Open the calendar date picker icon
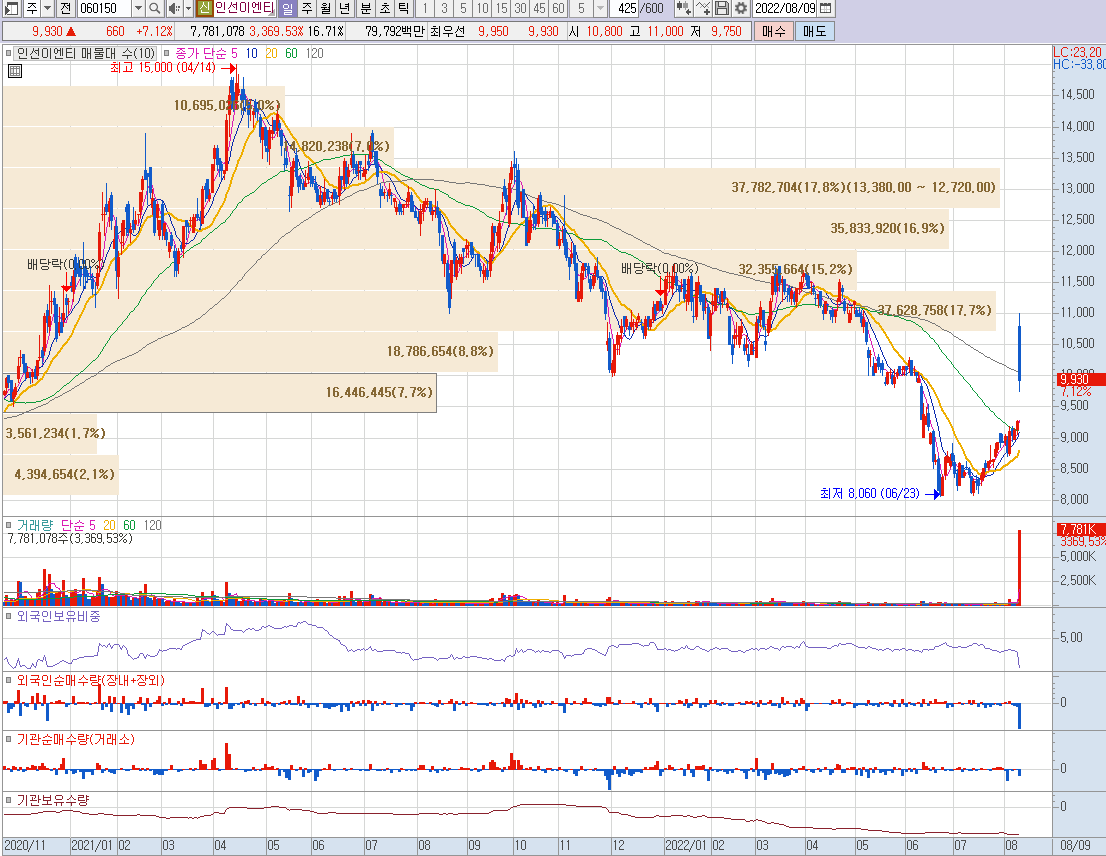The width and height of the screenshot is (1106, 856). pos(826,8)
